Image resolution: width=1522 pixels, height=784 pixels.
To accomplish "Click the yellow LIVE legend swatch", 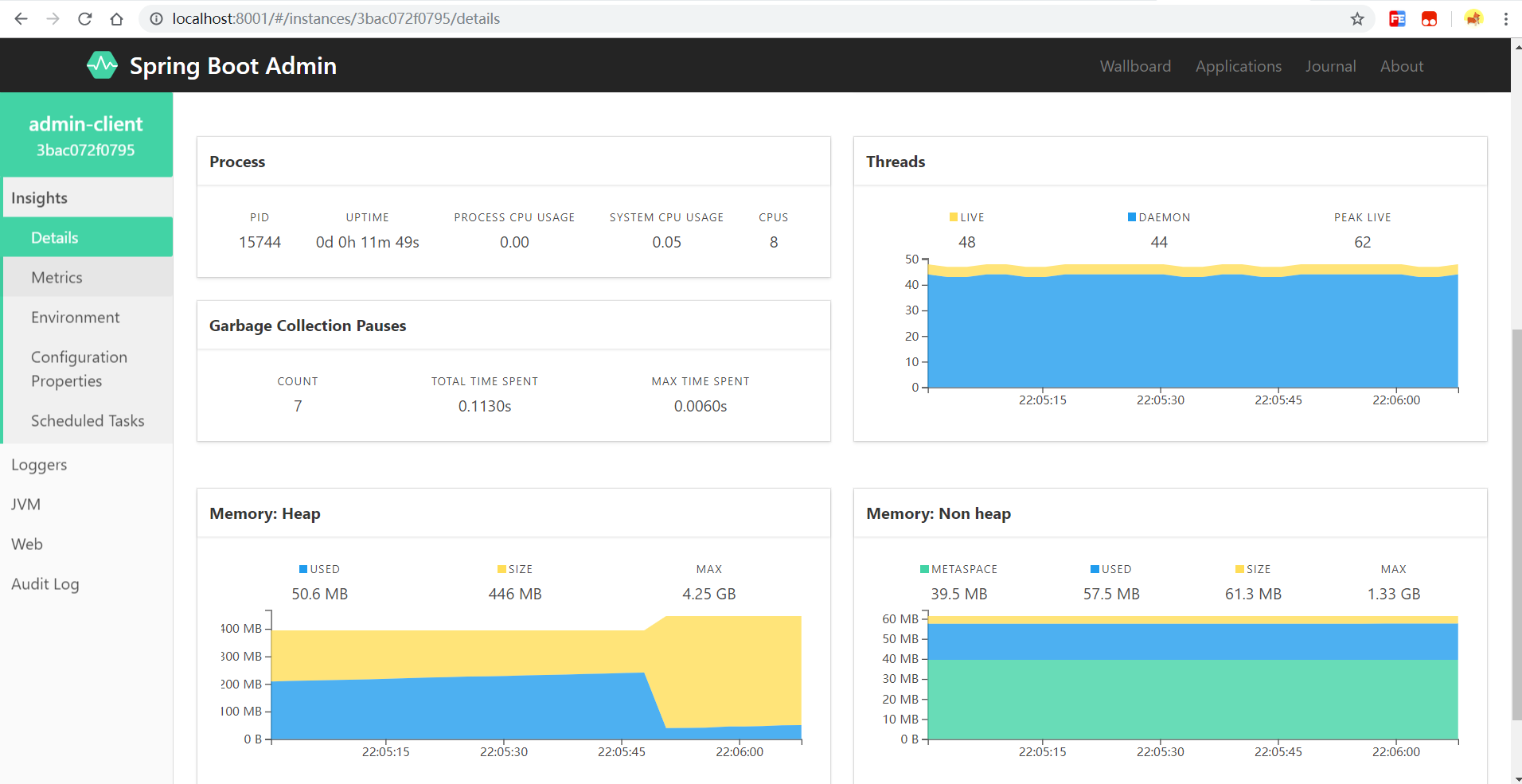I will click(954, 217).
